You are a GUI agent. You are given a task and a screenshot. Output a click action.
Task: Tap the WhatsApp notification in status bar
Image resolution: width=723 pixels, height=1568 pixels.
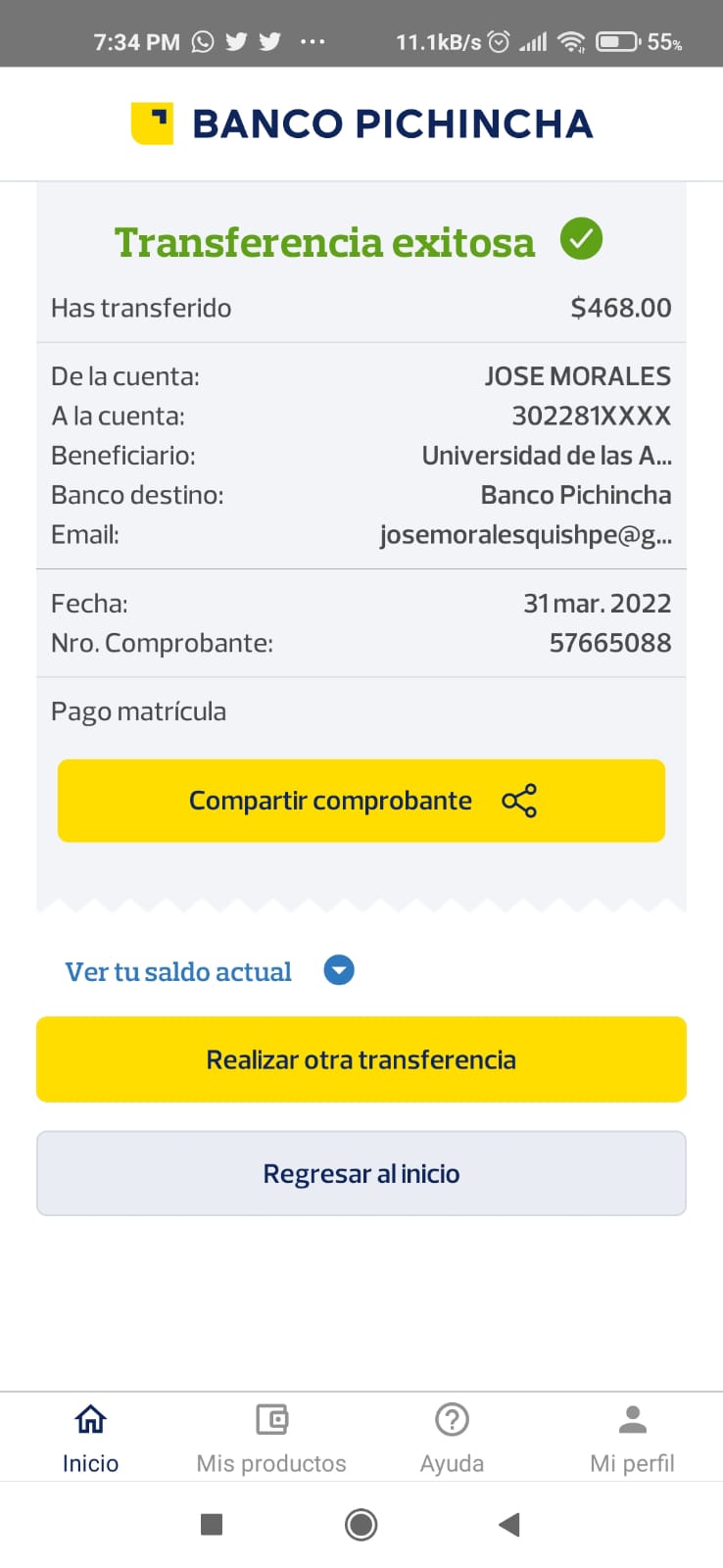203,41
